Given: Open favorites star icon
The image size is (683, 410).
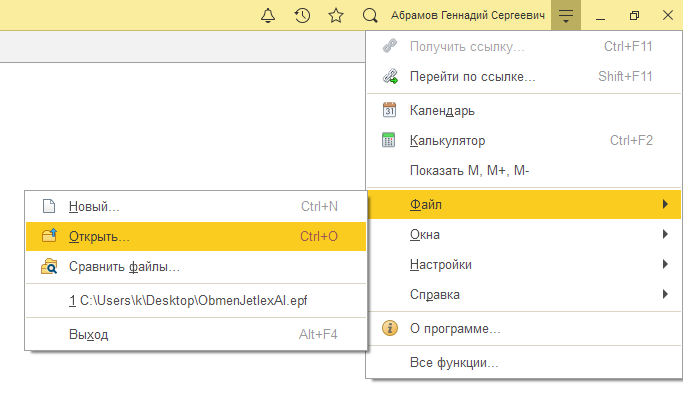Looking at the screenshot, I should [x=336, y=16].
